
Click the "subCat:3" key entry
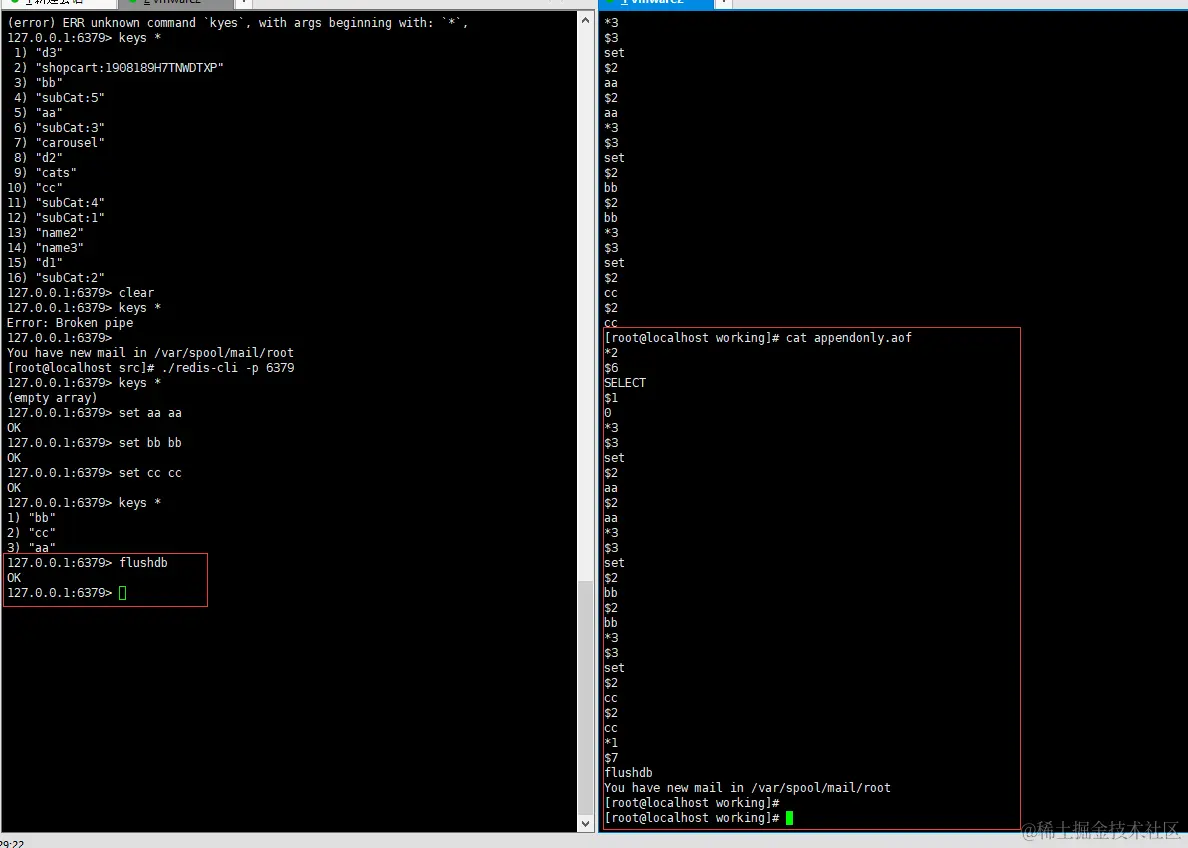(59, 127)
